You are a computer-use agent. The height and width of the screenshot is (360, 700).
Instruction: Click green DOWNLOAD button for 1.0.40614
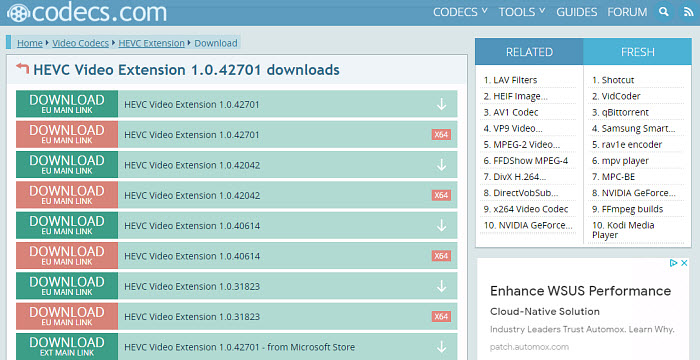67,225
